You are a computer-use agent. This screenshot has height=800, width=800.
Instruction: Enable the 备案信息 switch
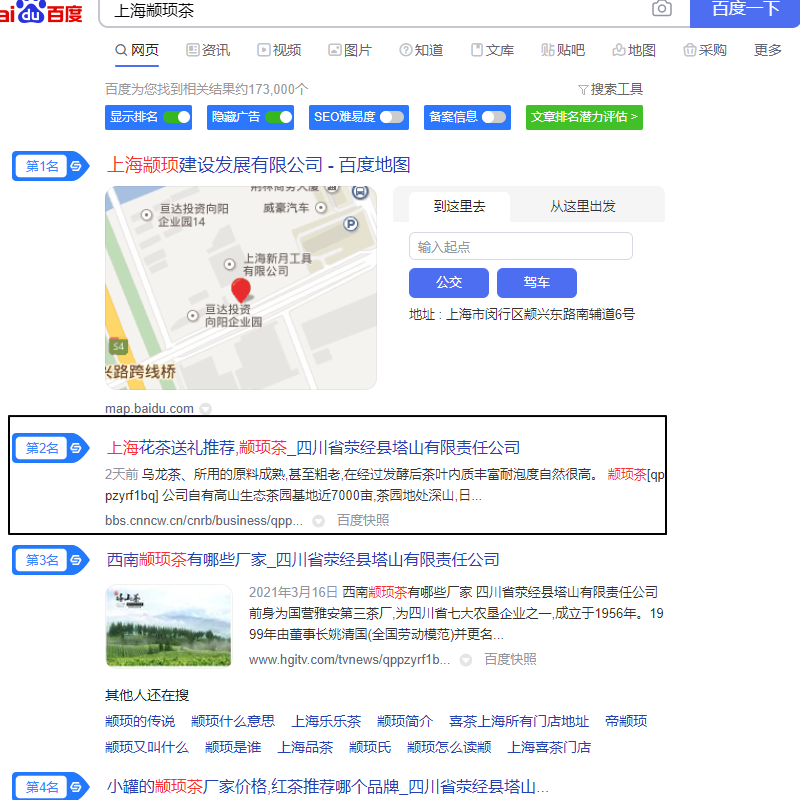pos(494,117)
